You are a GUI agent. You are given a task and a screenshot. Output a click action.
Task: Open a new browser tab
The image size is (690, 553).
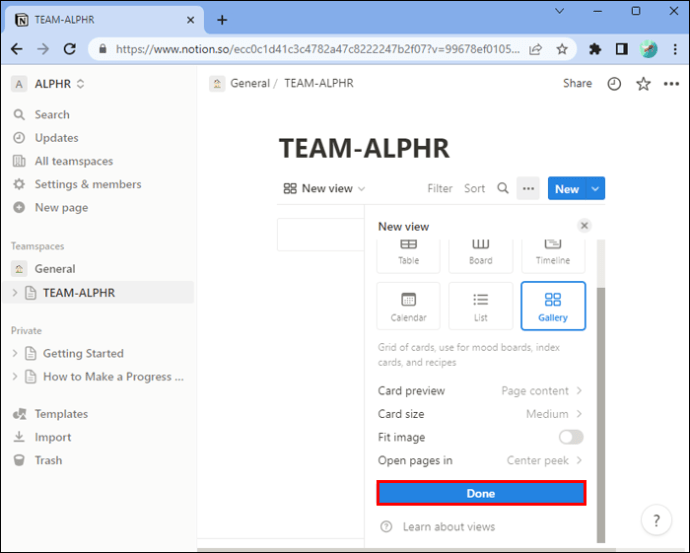click(222, 20)
